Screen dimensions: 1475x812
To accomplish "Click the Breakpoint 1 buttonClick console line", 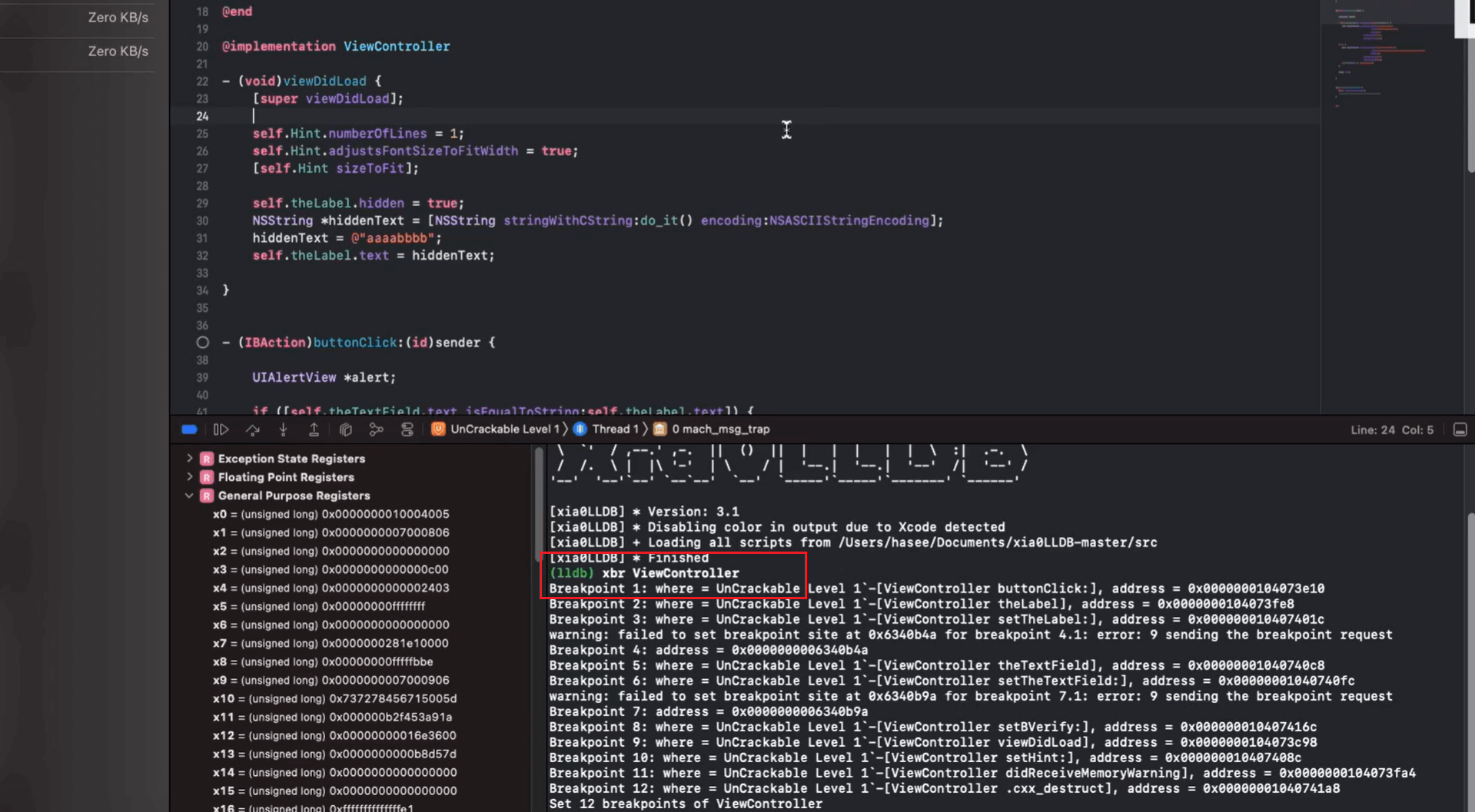I will tap(936, 588).
